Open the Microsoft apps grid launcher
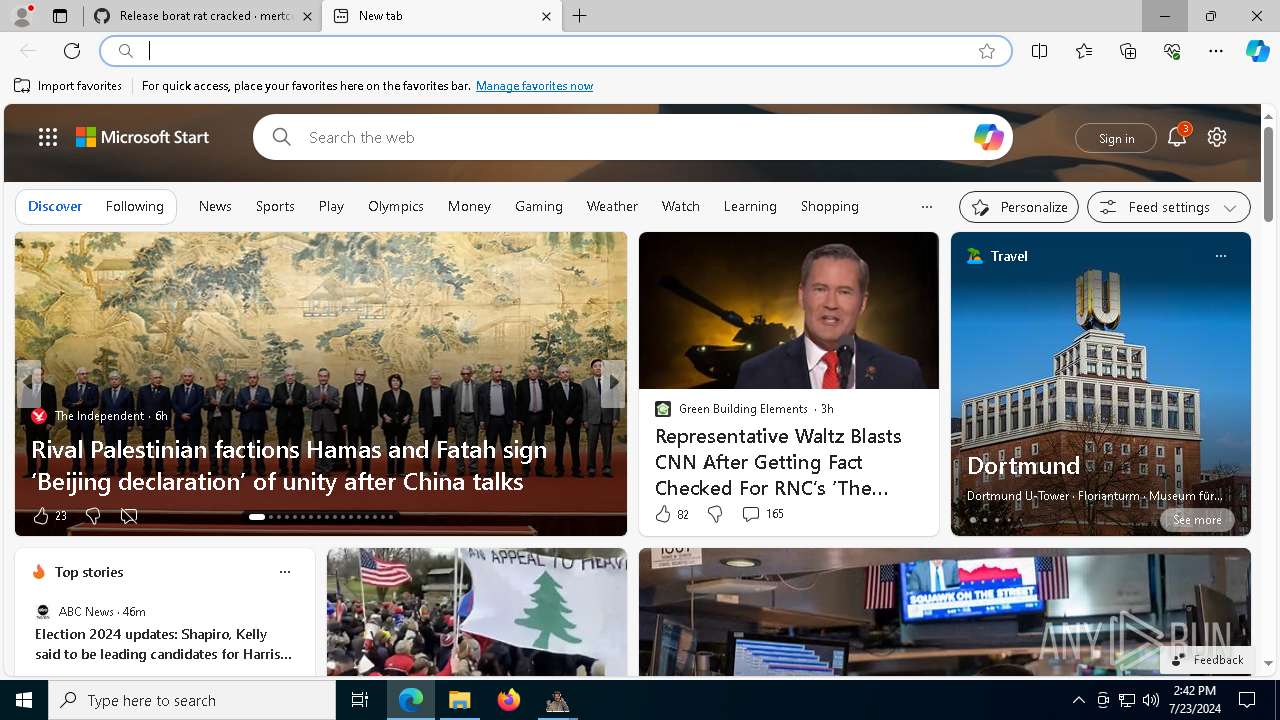Image resolution: width=1280 pixels, height=720 pixels. click(48, 137)
